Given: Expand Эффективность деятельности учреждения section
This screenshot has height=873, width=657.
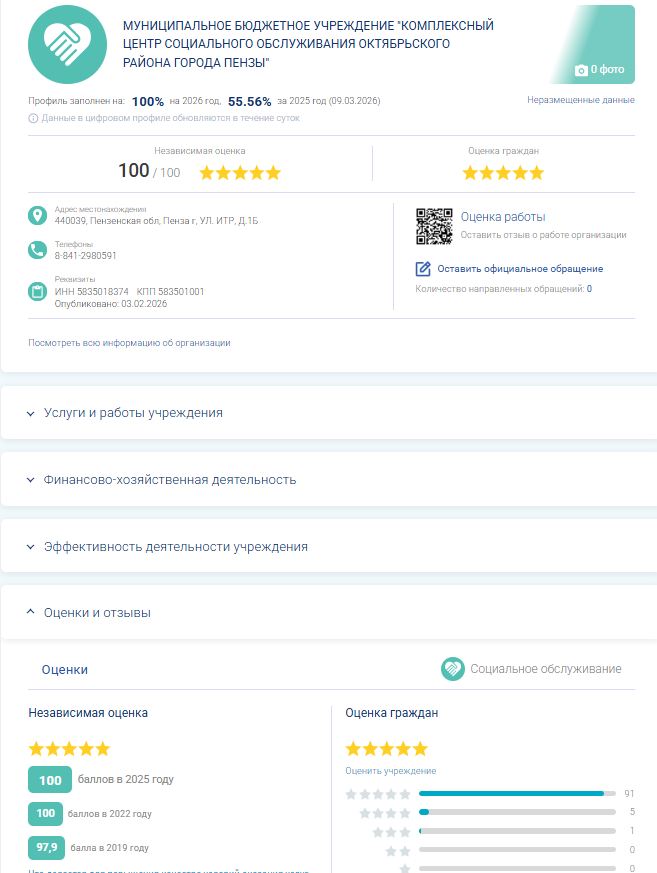Looking at the screenshot, I should pyautogui.click(x=175, y=547).
